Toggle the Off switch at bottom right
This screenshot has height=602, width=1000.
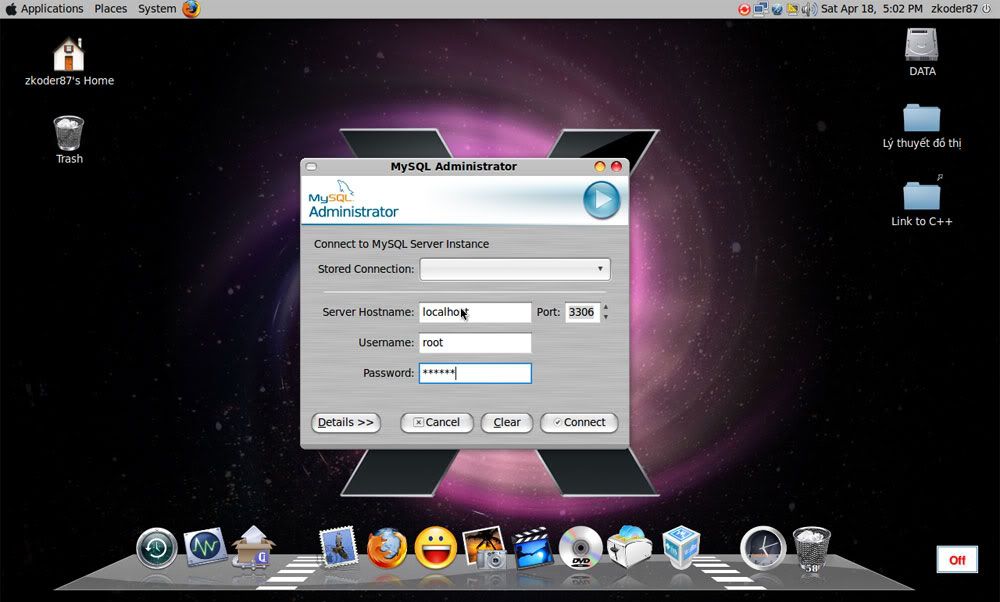tap(957, 560)
